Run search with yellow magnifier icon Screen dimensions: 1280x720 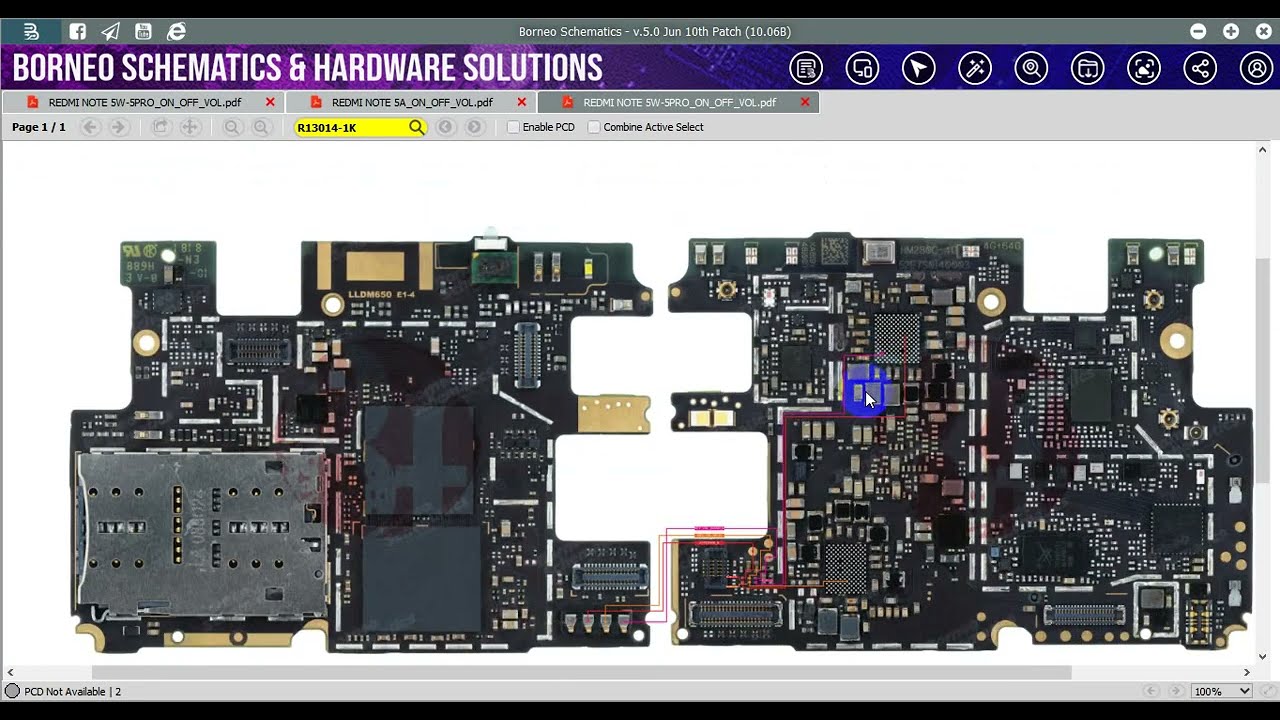click(417, 127)
